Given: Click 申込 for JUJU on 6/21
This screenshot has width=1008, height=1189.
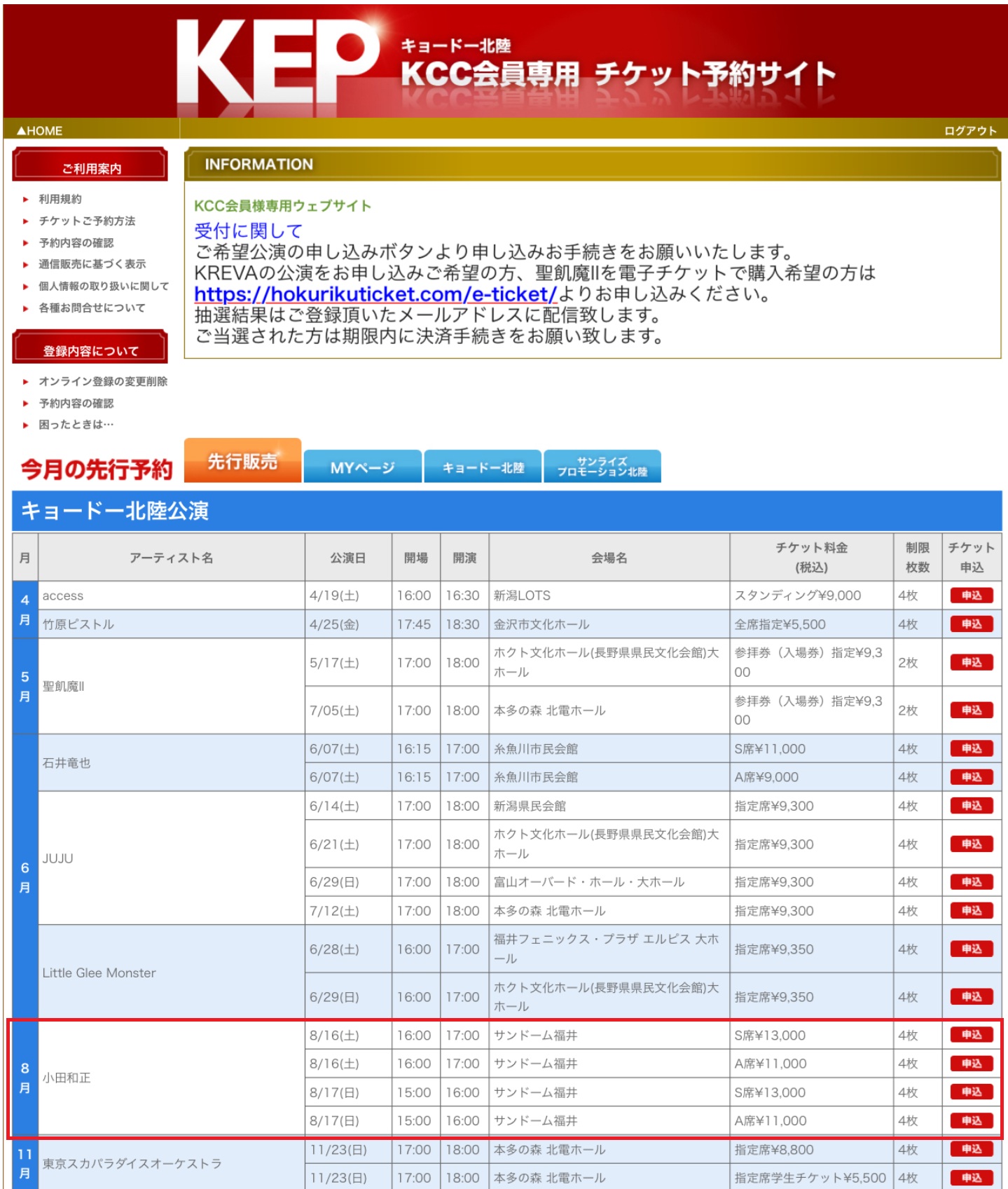Looking at the screenshot, I should pyautogui.click(x=972, y=844).
